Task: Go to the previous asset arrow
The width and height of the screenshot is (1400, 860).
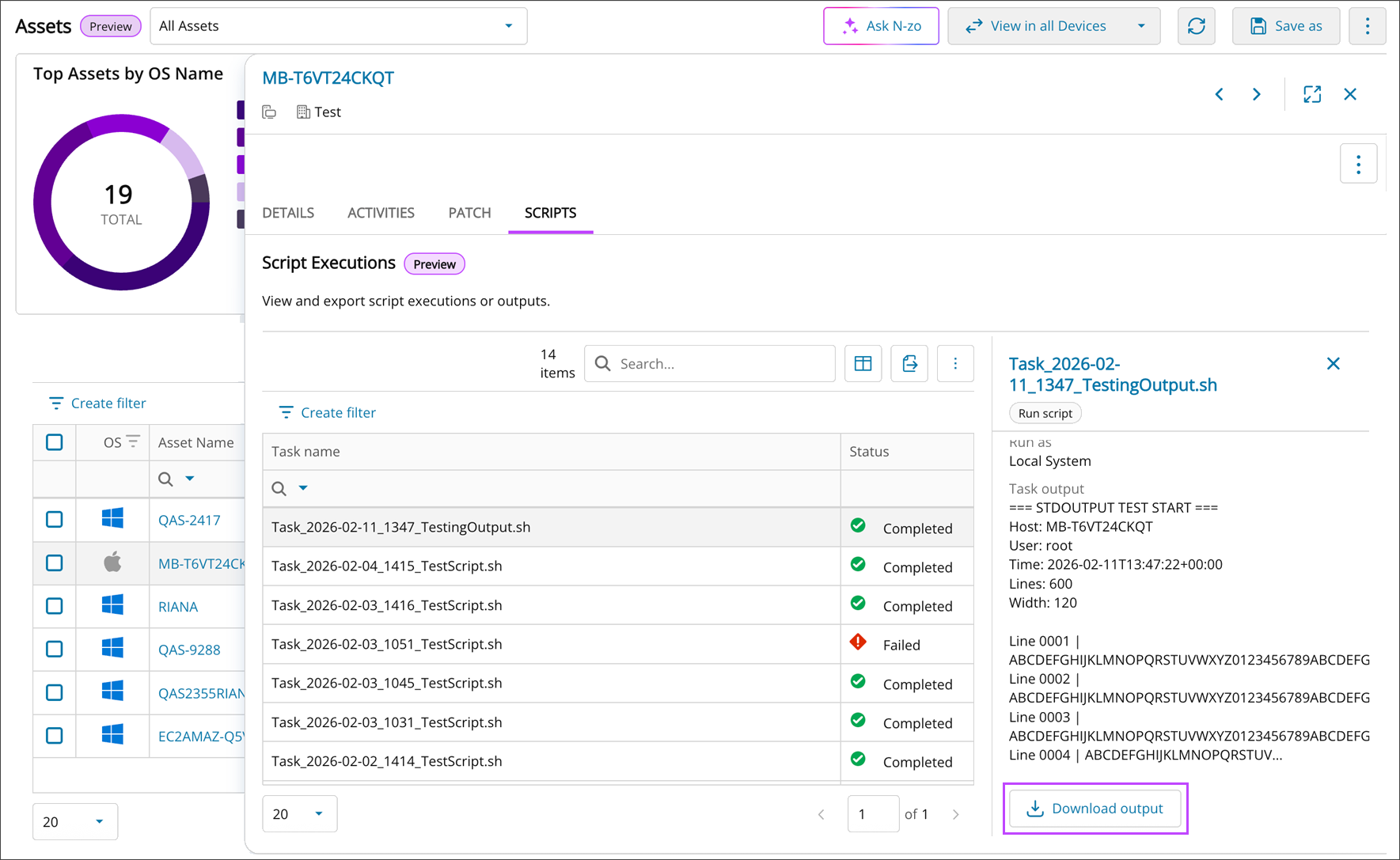Action: [x=1220, y=94]
